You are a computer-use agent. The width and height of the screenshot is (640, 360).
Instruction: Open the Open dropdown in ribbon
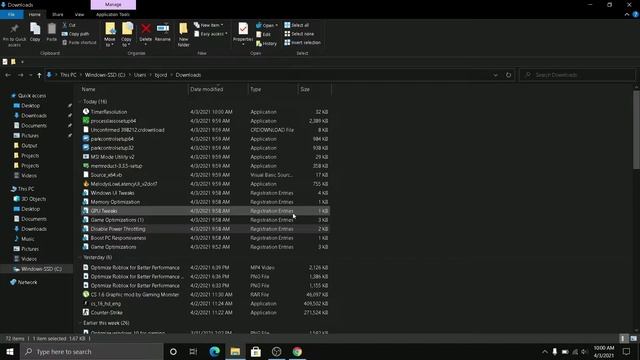pyautogui.click(x=267, y=25)
